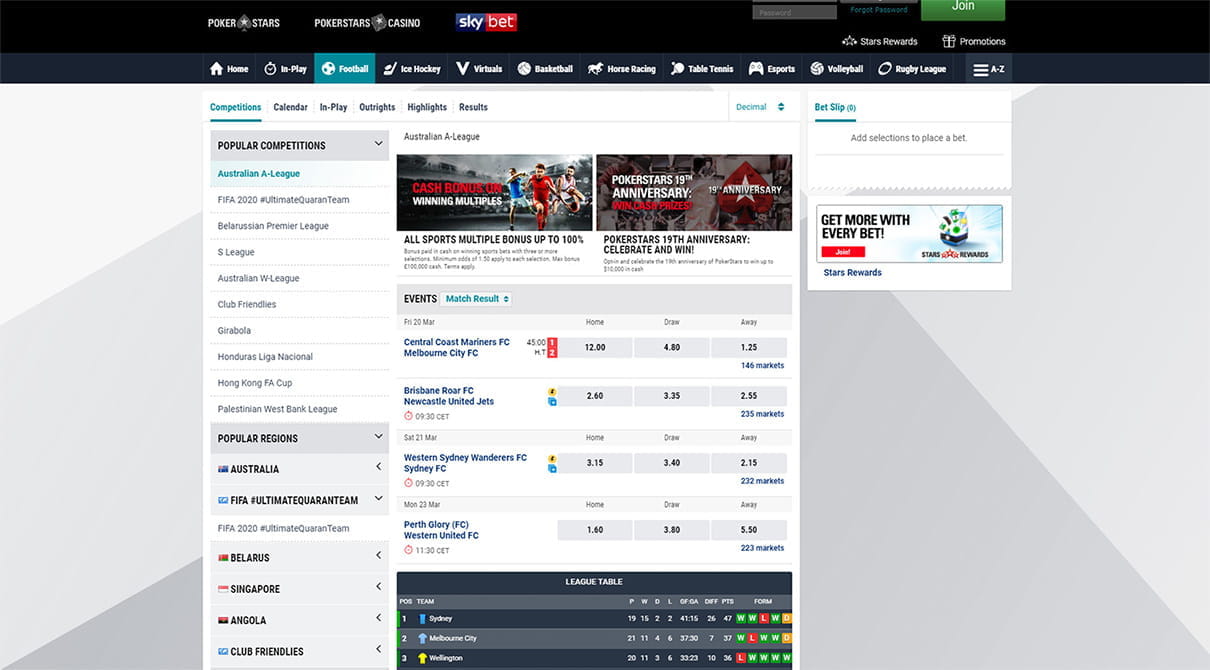1210x670 pixels.
Task: Open Perth Glory (FC) match link
Action: tap(436, 525)
